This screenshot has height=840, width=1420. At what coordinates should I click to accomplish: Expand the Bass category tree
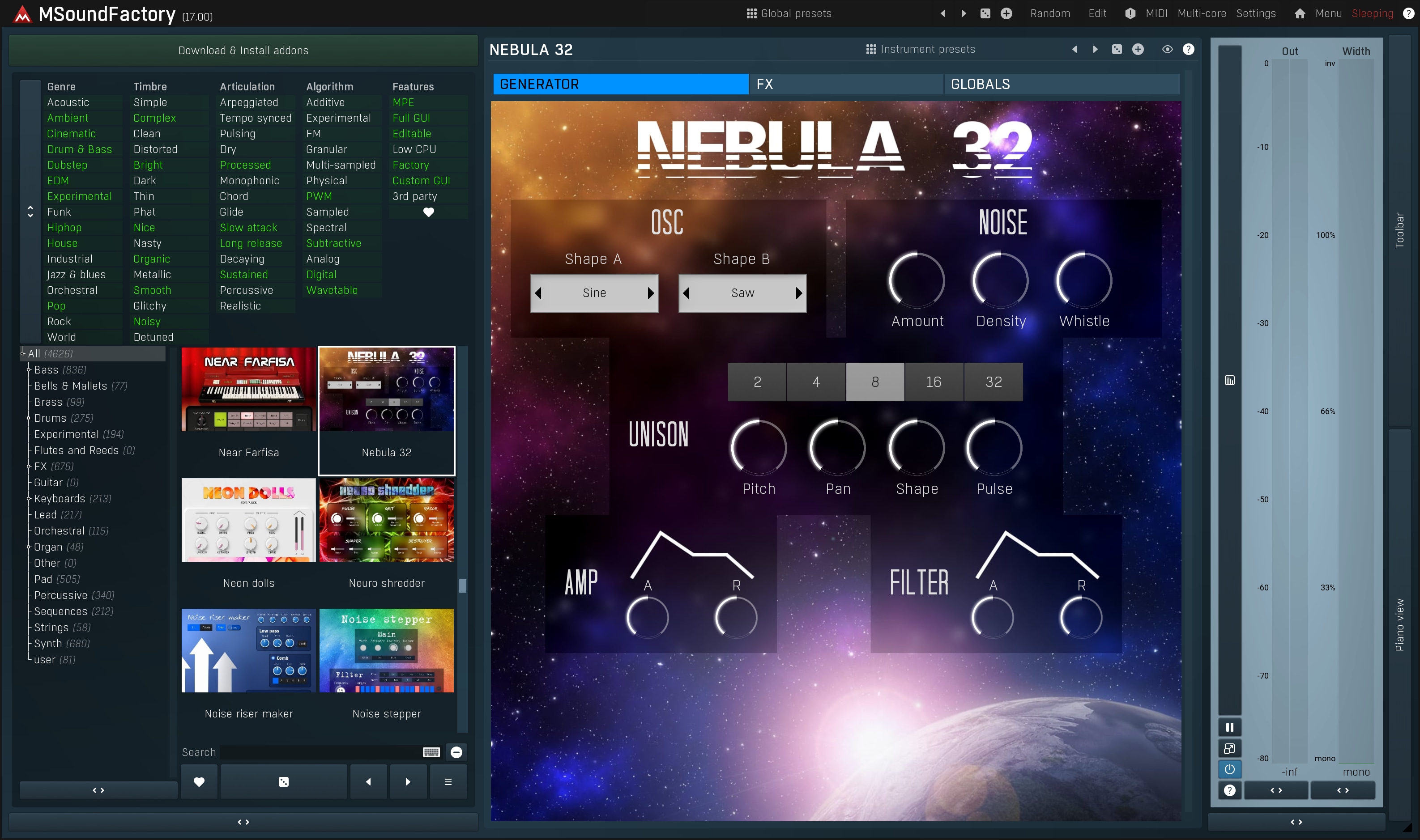(29, 369)
